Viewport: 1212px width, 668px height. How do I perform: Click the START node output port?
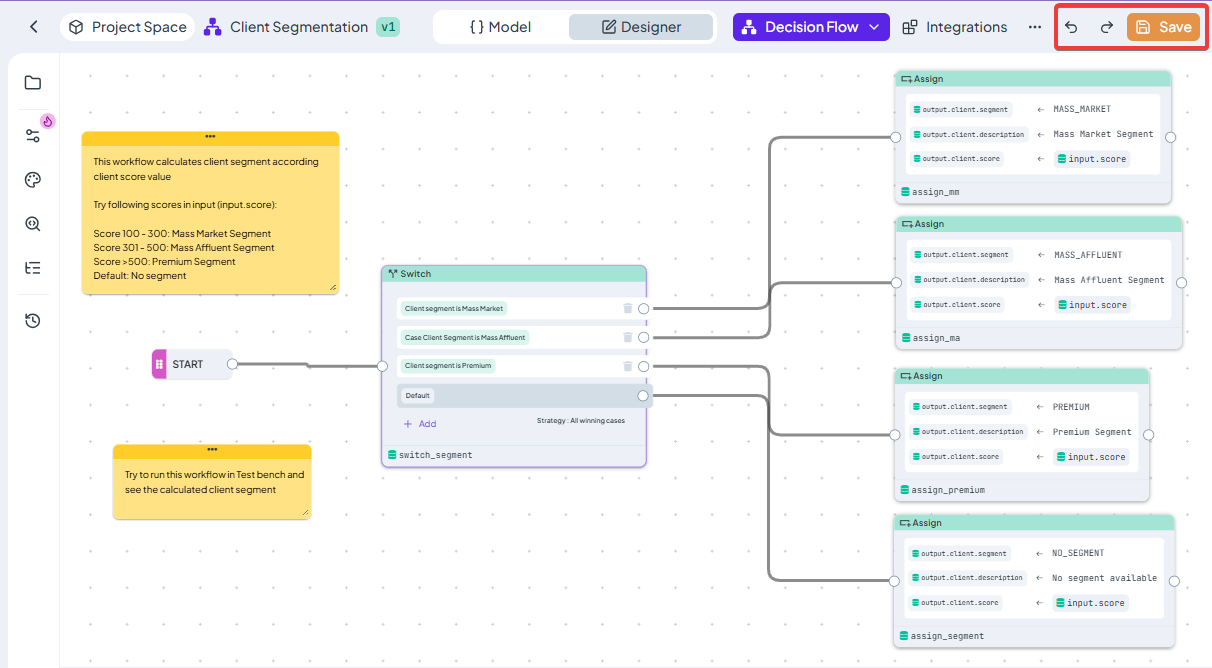pos(232,364)
